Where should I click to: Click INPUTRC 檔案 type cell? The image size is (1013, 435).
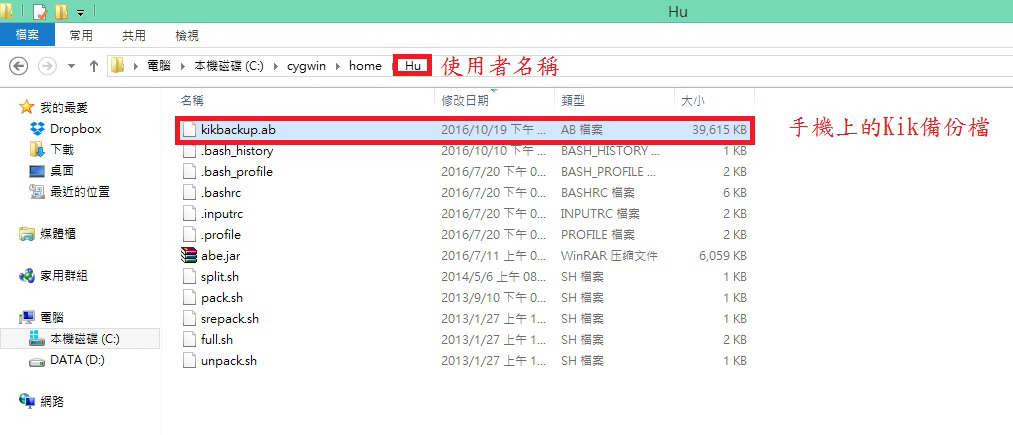click(598, 214)
